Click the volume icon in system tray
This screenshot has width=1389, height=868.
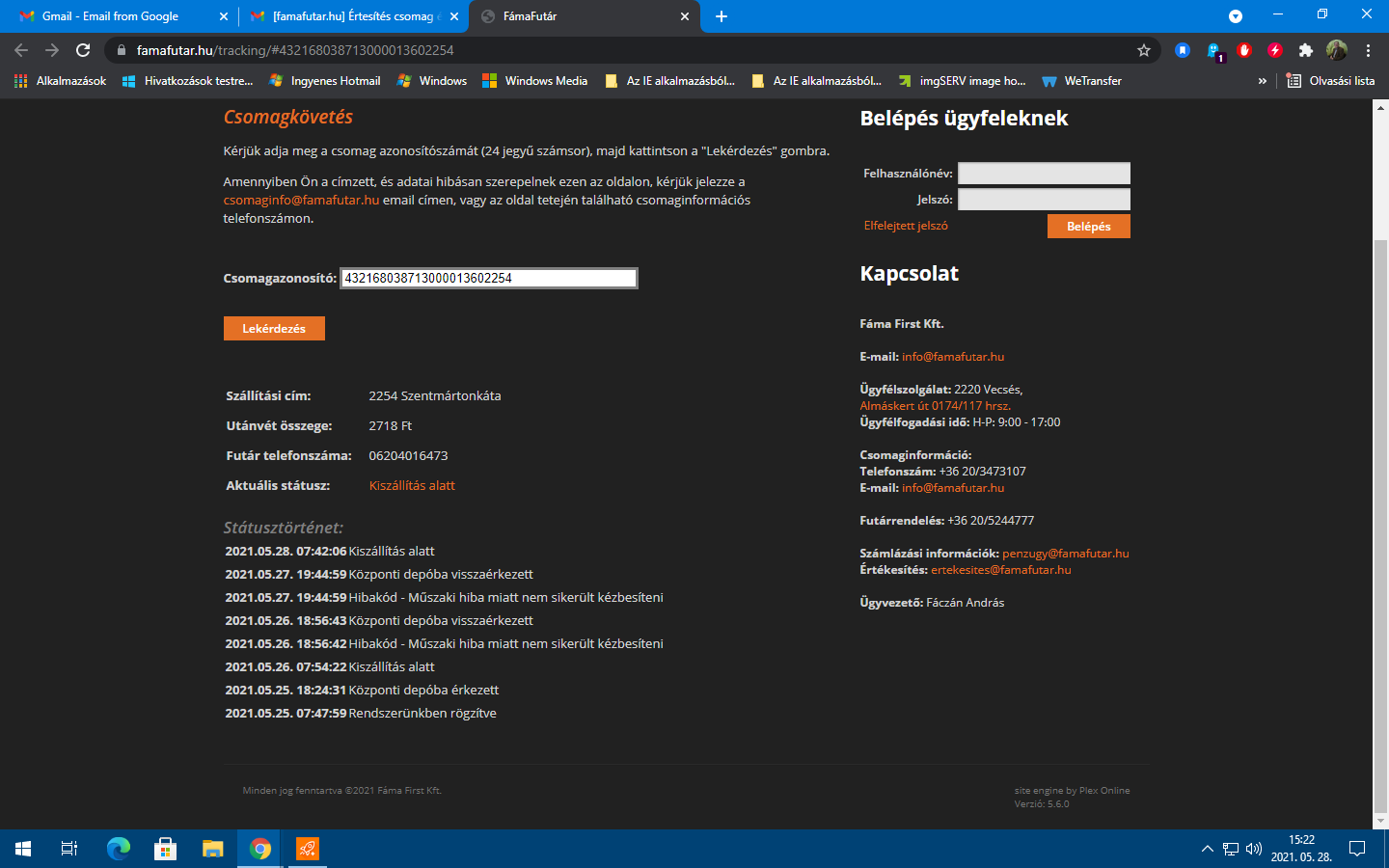(x=1254, y=849)
